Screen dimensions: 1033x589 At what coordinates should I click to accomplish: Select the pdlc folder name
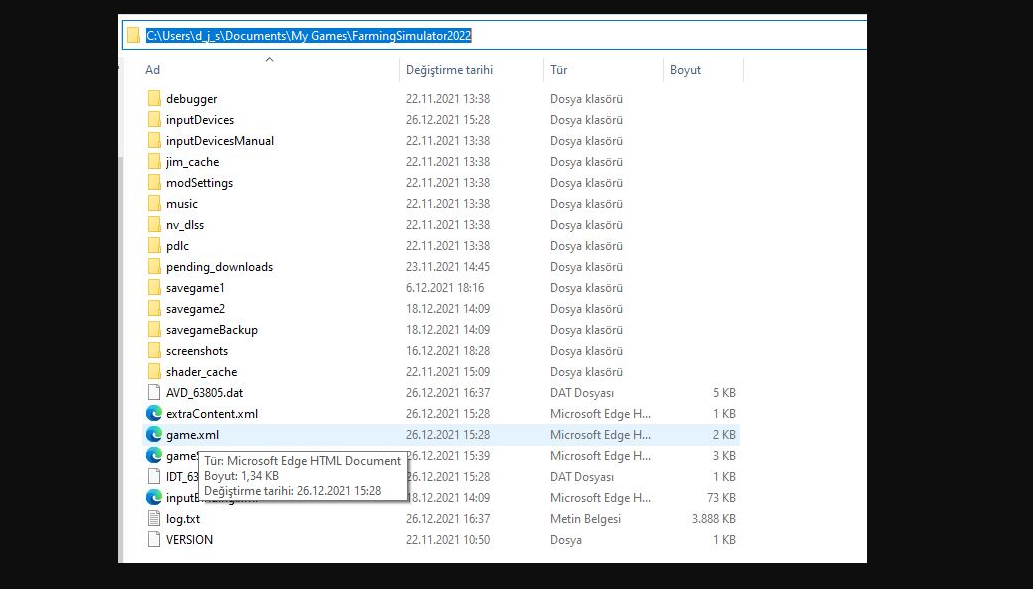(177, 246)
